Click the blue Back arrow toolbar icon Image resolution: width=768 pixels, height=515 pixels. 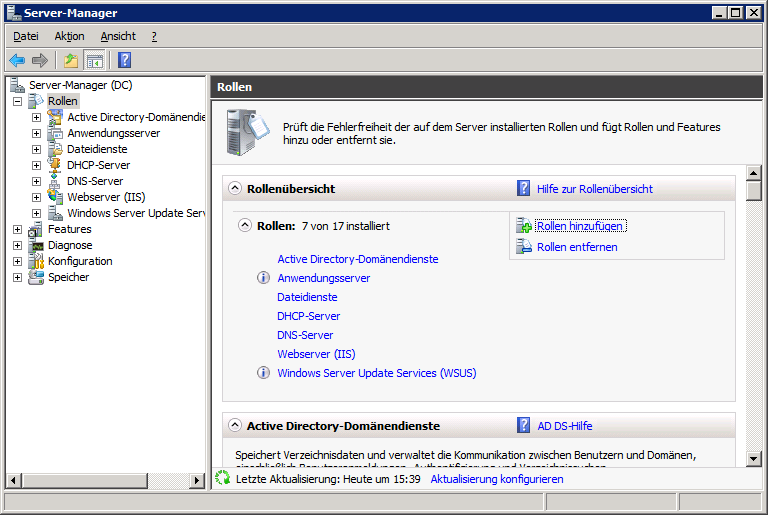pyautogui.click(x=17, y=60)
